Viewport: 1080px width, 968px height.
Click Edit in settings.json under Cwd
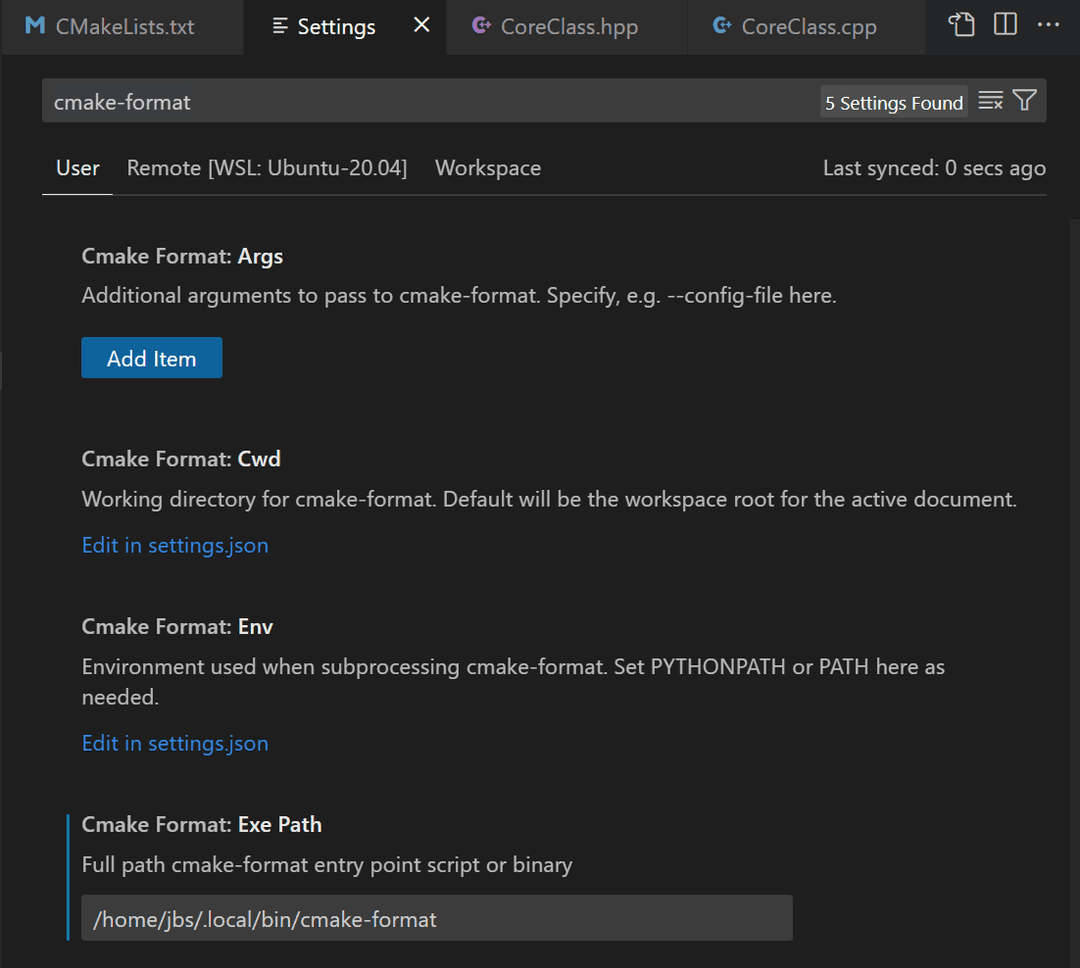tap(175, 545)
